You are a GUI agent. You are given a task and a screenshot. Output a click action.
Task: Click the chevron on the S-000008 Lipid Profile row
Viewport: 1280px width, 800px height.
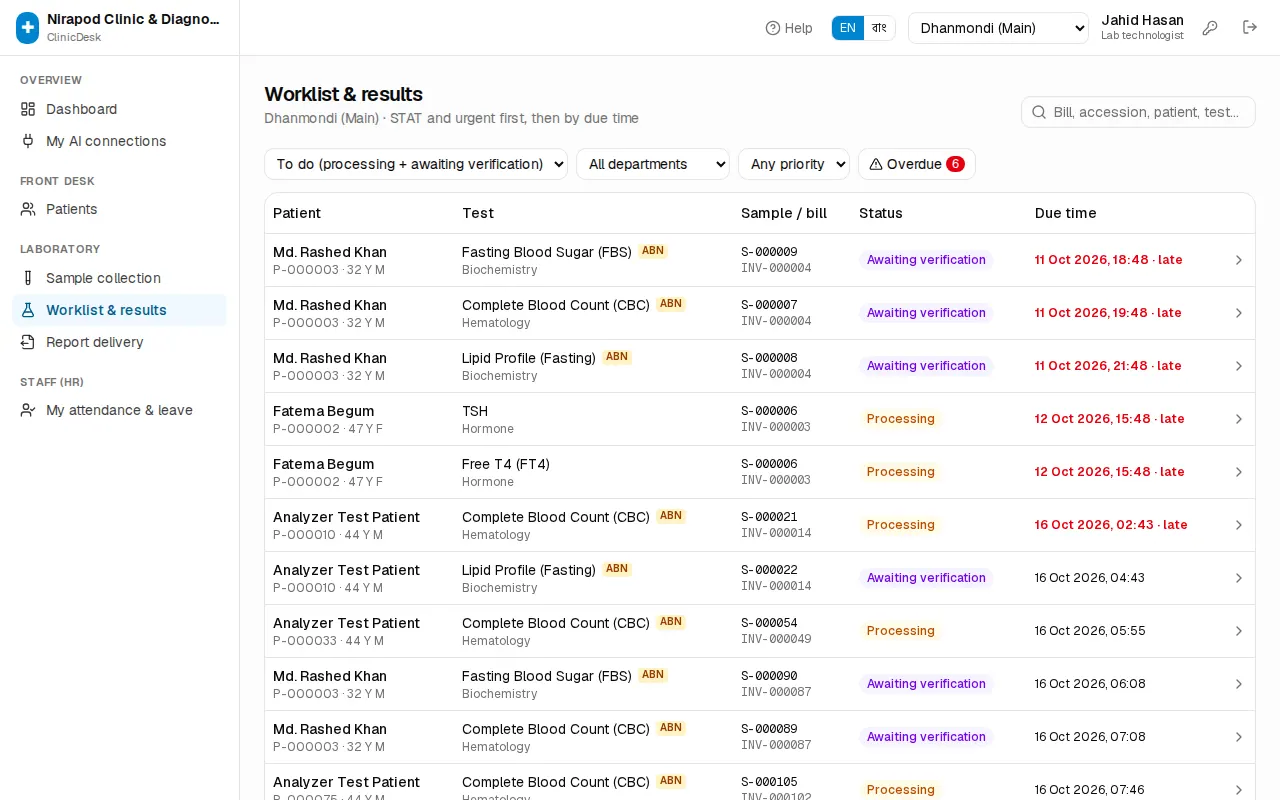point(1239,366)
